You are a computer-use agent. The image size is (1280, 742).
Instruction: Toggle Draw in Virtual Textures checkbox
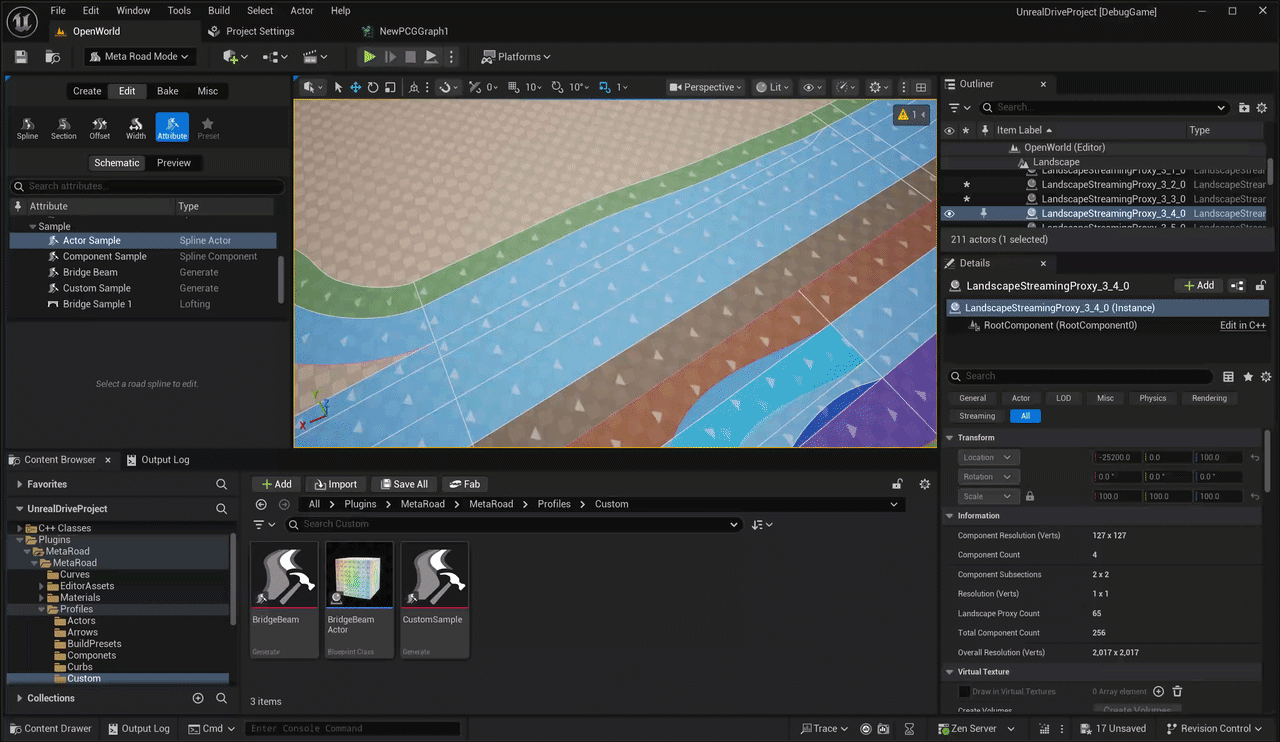point(964,691)
